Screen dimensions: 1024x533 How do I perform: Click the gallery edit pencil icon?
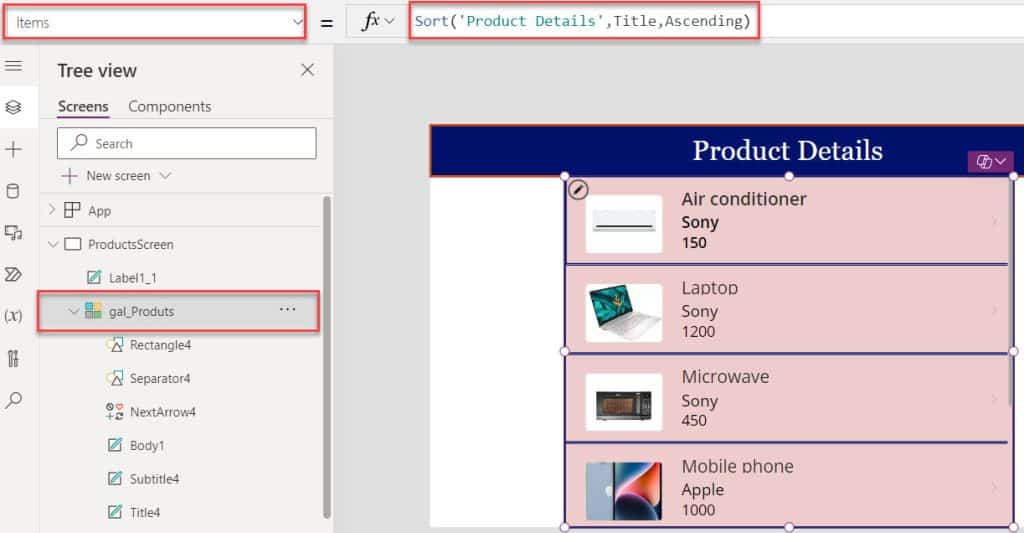(578, 189)
